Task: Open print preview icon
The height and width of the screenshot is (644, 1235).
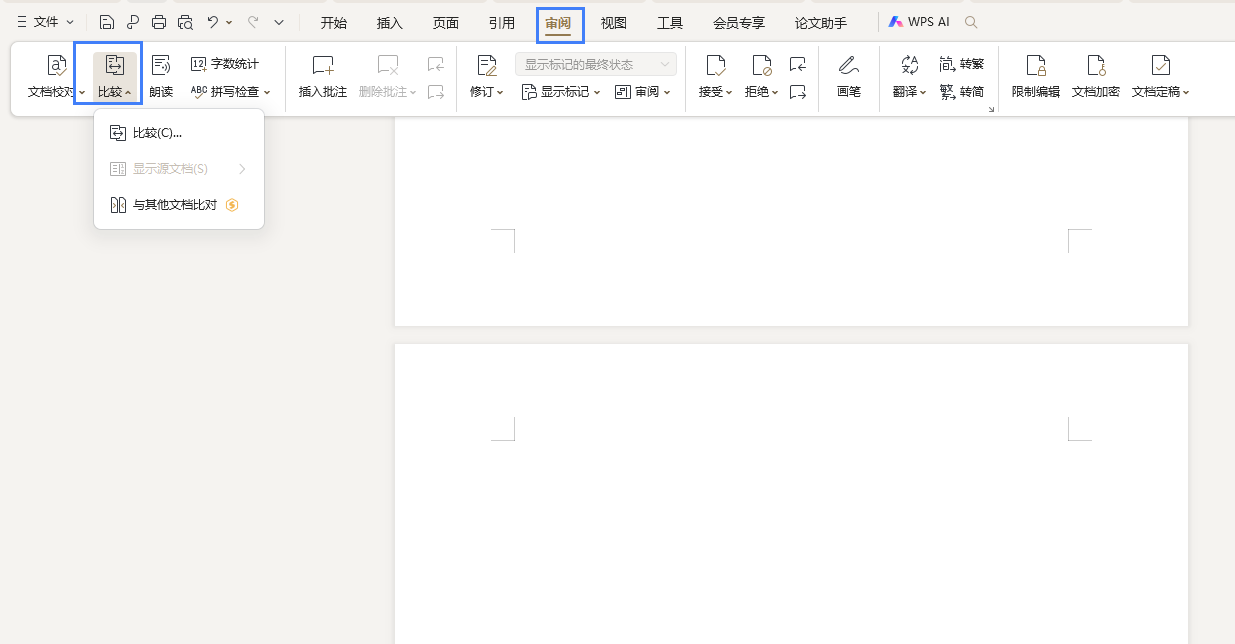Action: coord(185,22)
